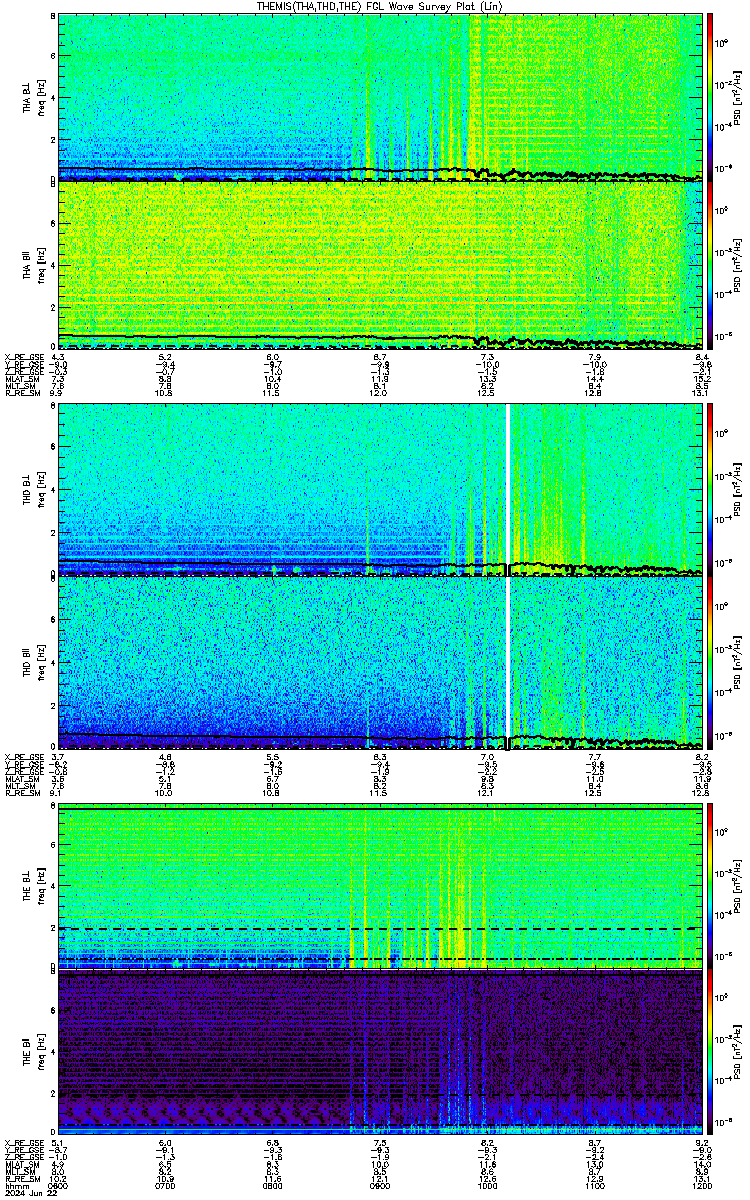Click the color bar beside THD B|| spectrogram
The width and height of the screenshot is (750, 1200).
click(x=709, y=662)
